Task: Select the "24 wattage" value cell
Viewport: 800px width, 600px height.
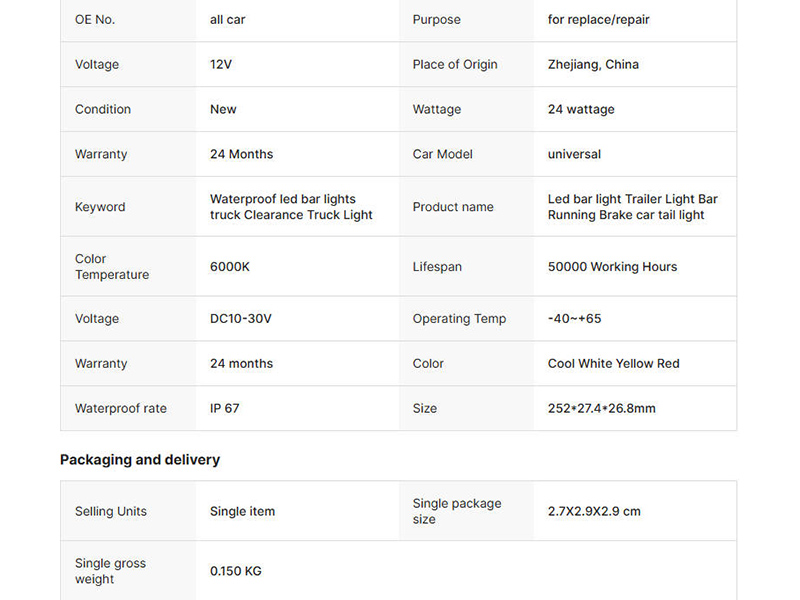Action: (581, 110)
